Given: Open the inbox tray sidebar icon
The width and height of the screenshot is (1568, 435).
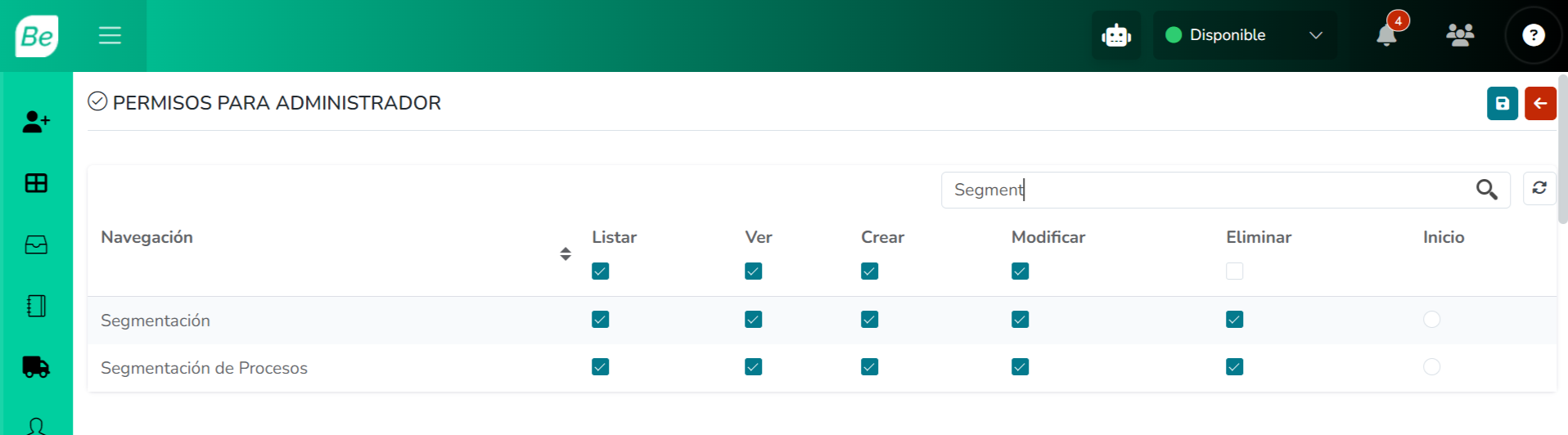Looking at the screenshot, I should click(36, 244).
